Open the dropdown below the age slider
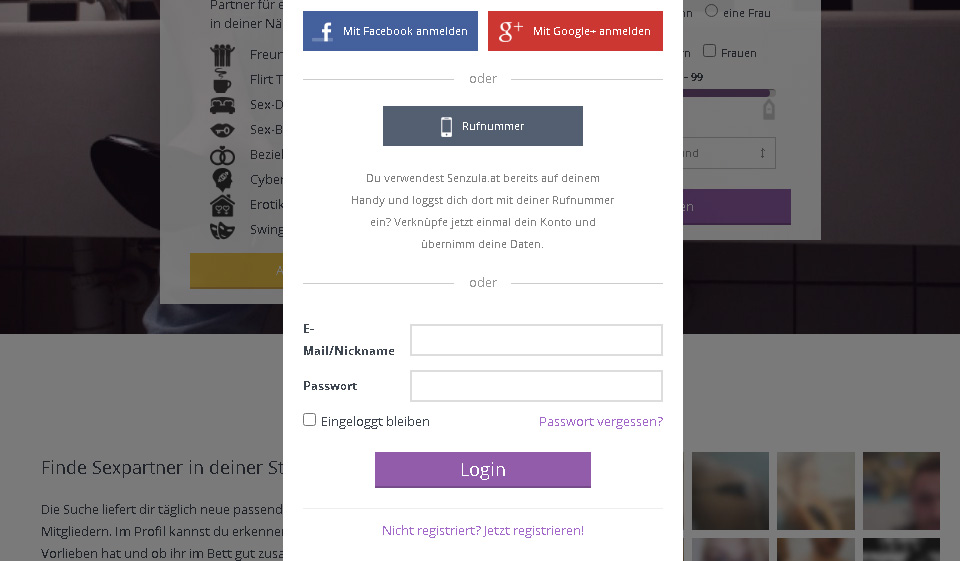The width and height of the screenshot is (960, 561). click(x=728, y=153)
